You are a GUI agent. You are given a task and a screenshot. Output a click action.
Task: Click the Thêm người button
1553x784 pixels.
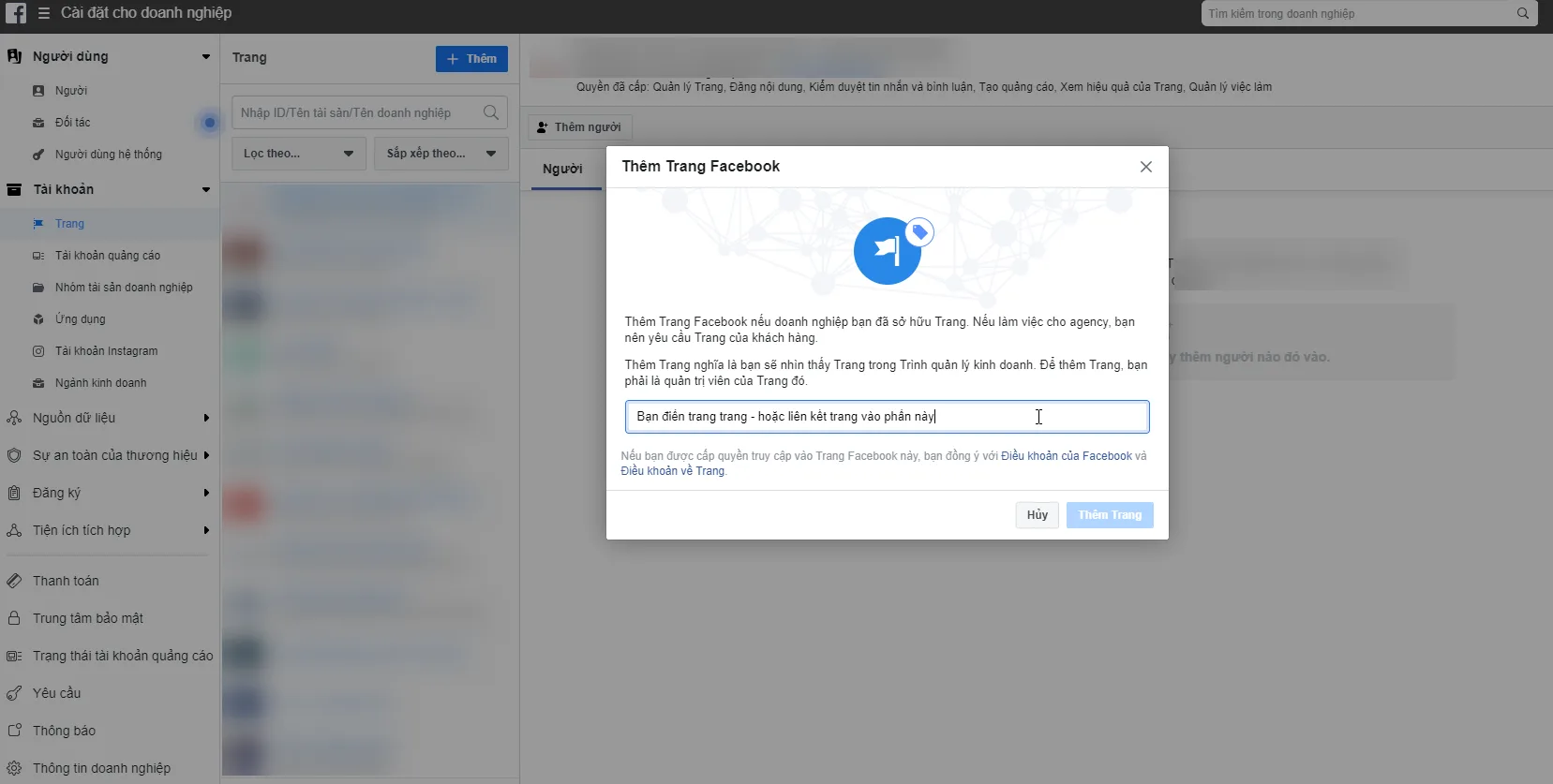[579, 127]
